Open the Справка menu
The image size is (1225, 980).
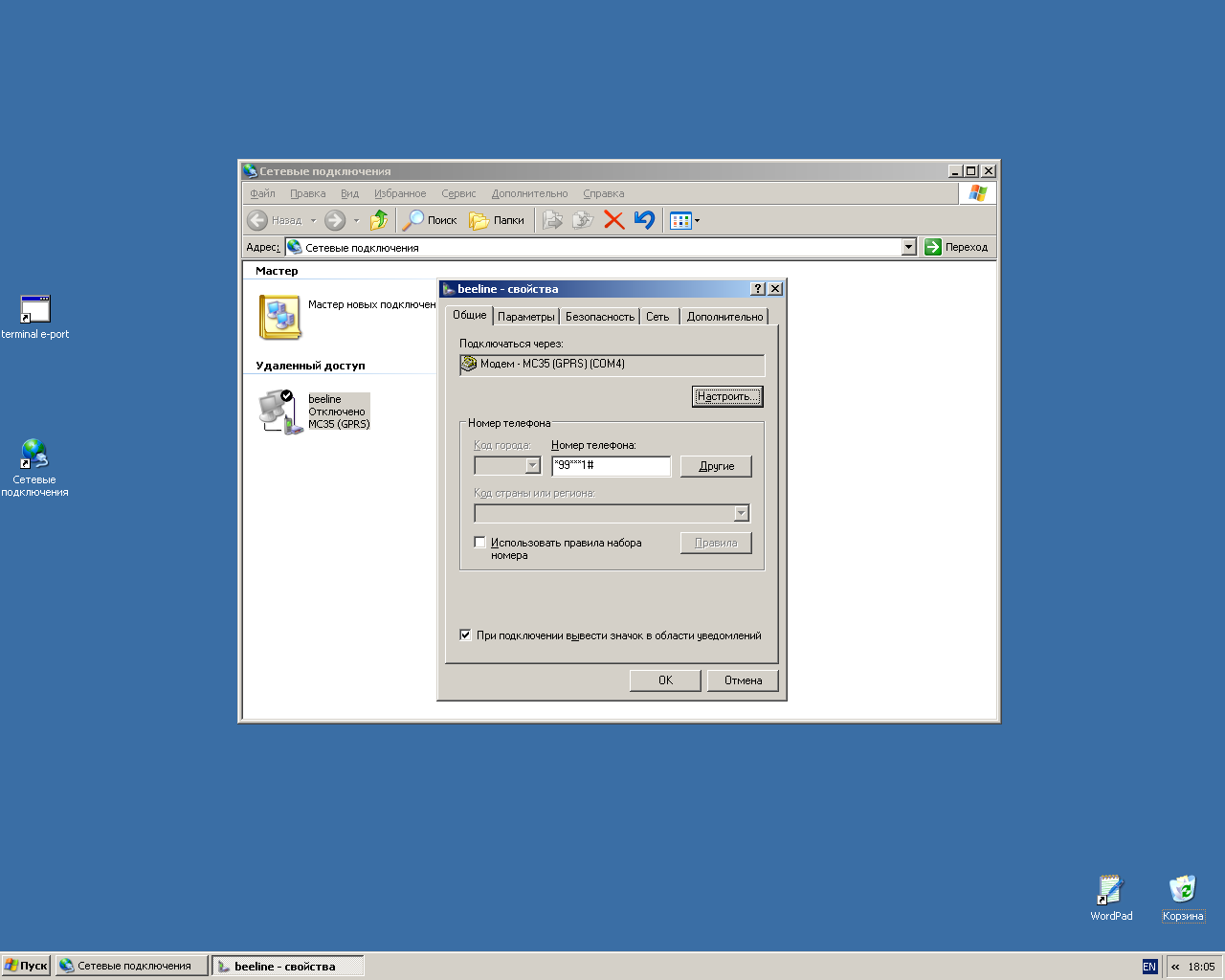[x=603, y=193]
